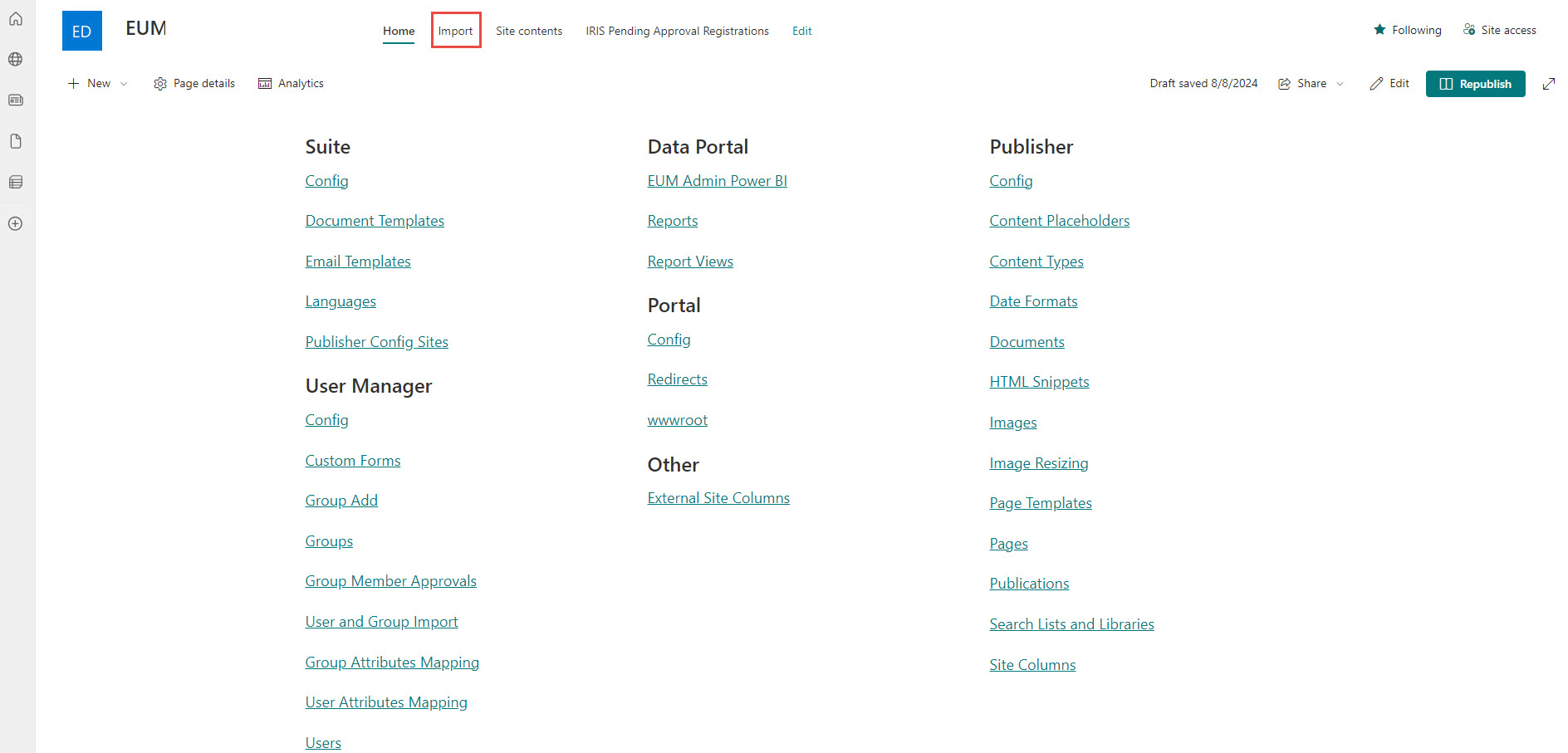The image size is (1568, 753).
Task: Open EUM Admin Power BI link
Action: coord(718,181)
